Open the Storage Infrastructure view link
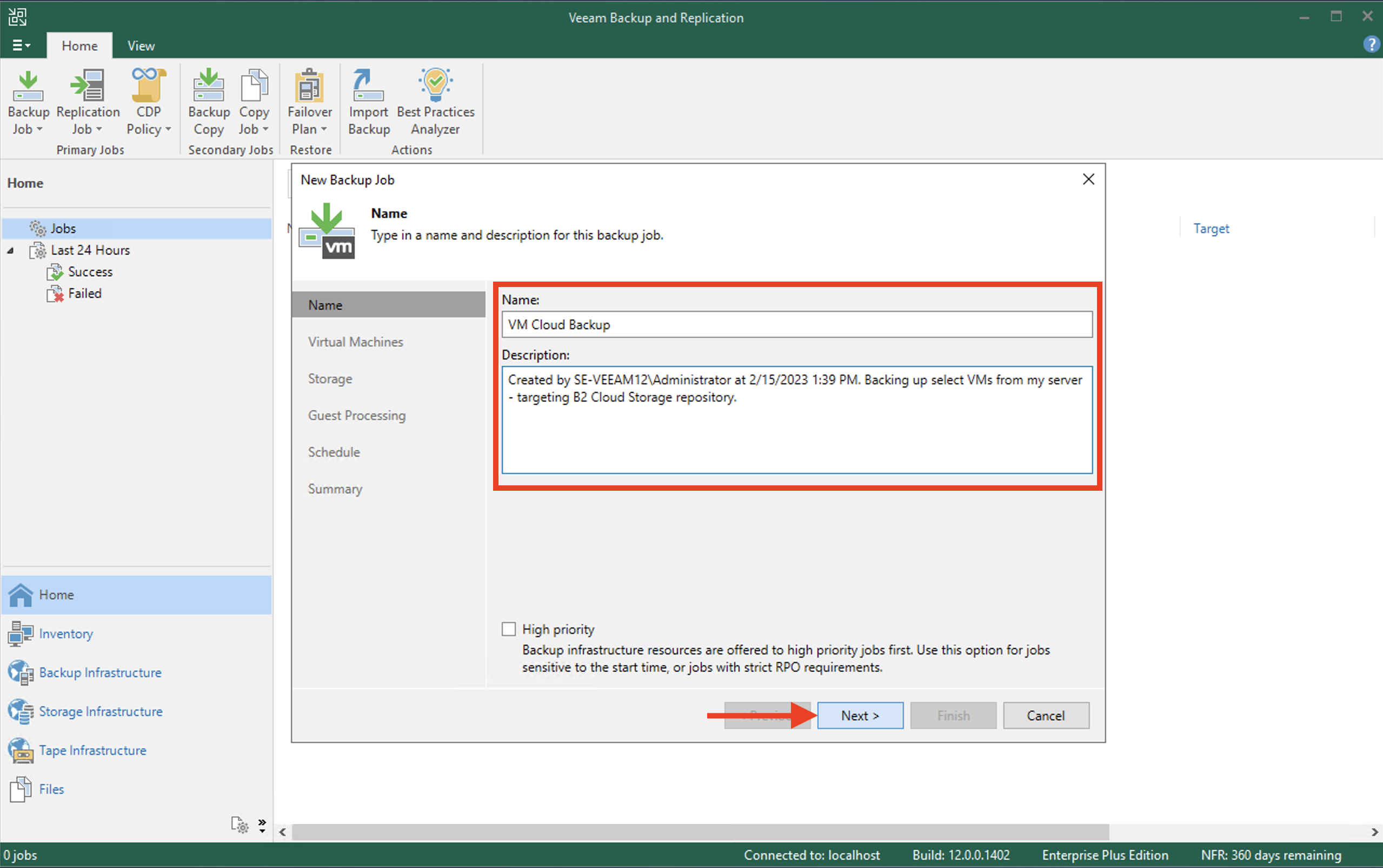Viewport: 1383px width, 868px height. [101, 712]
